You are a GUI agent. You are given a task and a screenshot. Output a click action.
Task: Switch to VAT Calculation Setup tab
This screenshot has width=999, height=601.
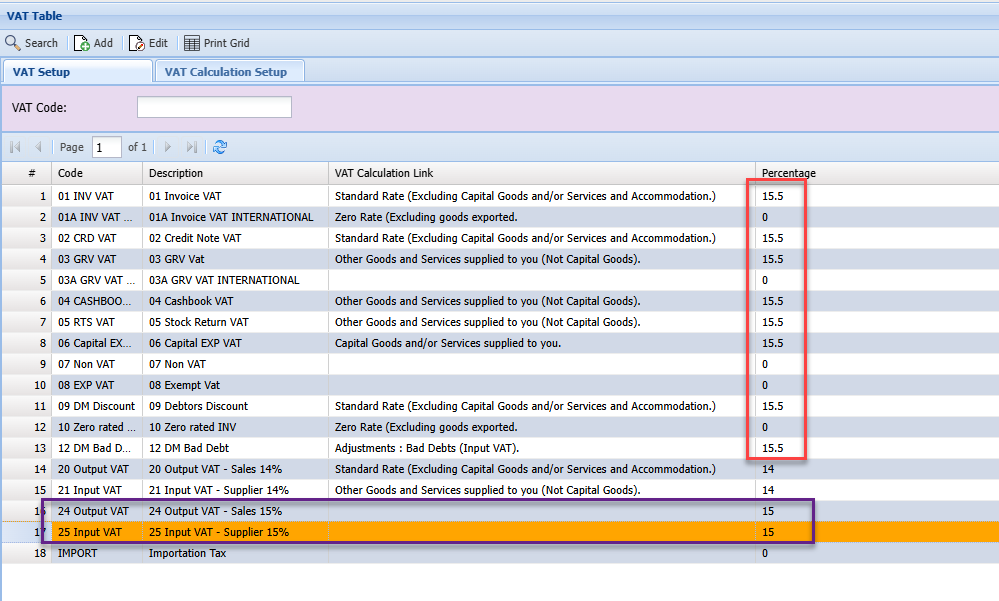pyautogui.click(x=226, y=72)
